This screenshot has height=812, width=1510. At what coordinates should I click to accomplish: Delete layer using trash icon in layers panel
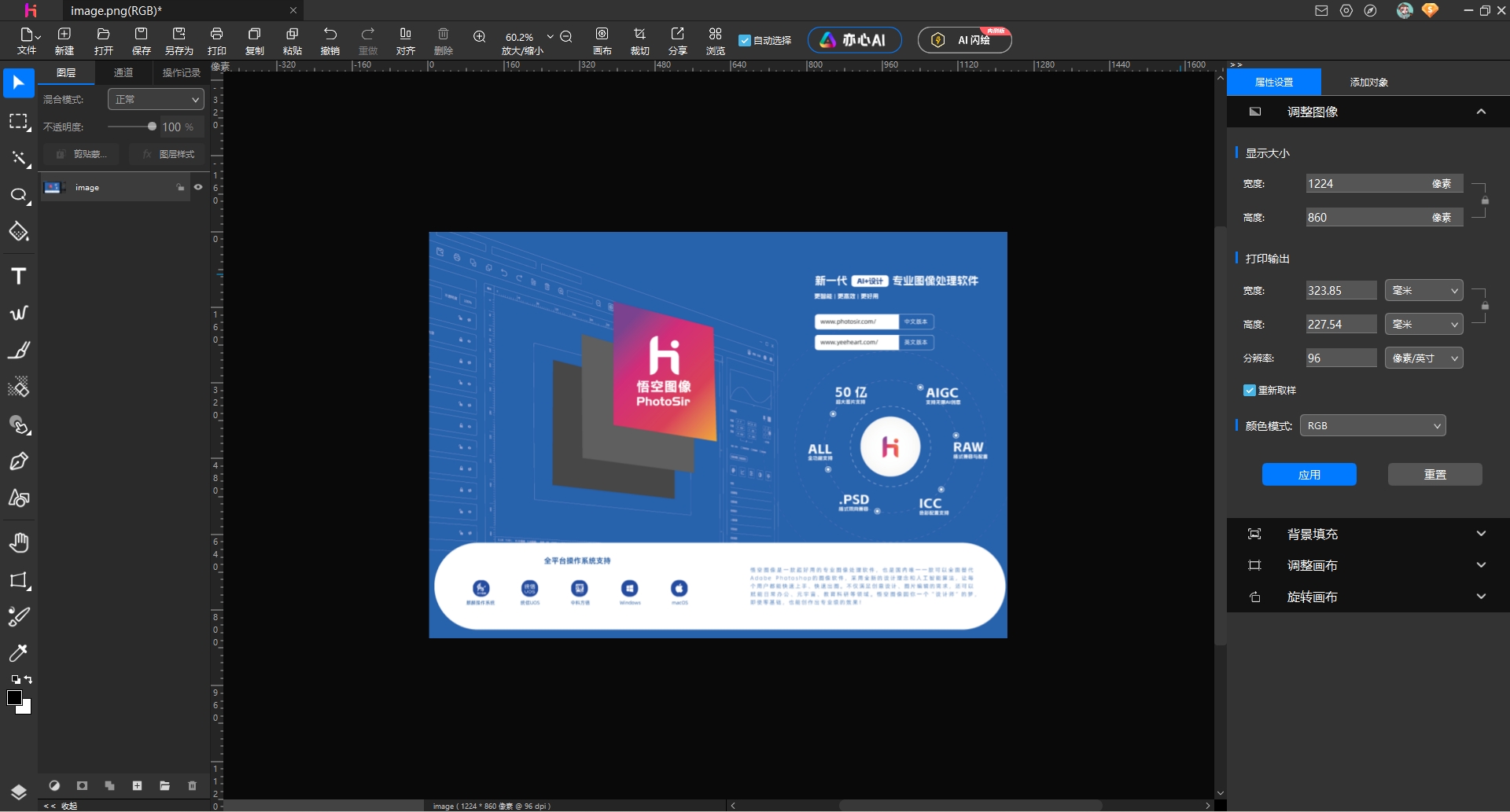(192, 785)
